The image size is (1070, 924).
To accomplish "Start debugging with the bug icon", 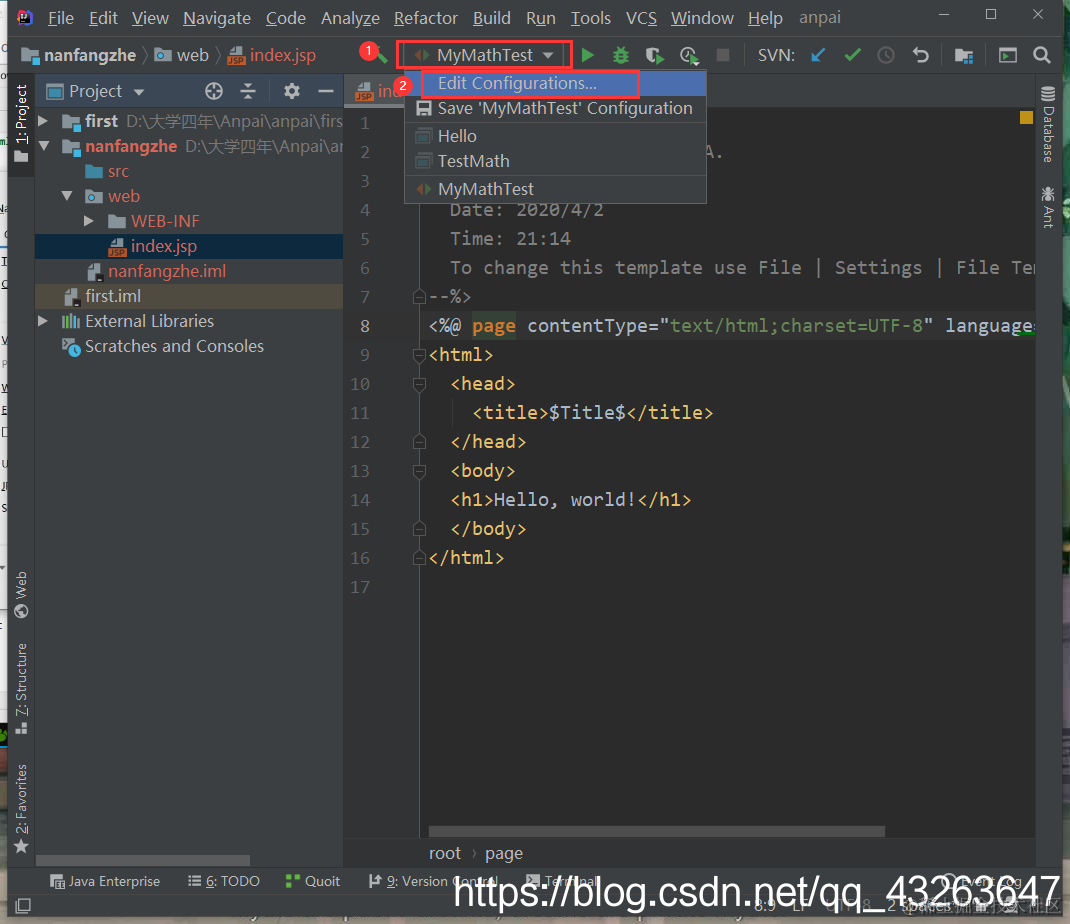I will (620, 55).
